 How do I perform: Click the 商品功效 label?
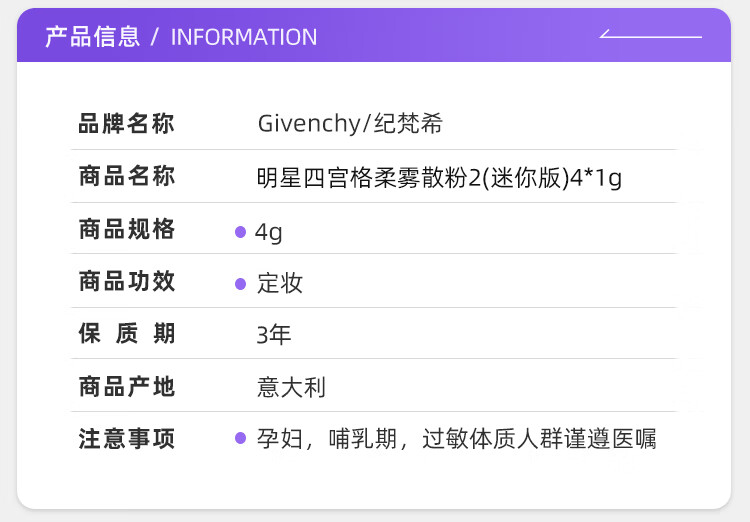click(127, 282)
